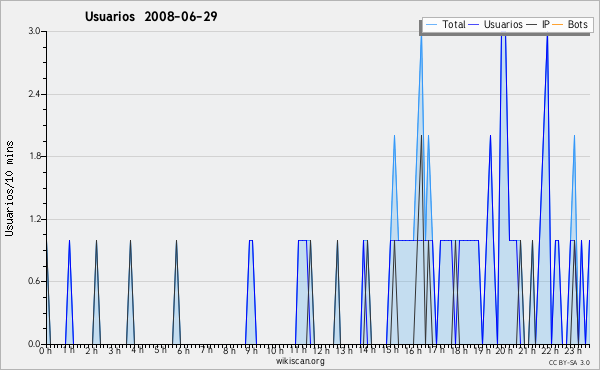Click the '14 h' x-axis label
Screen dimensions: 600x370
[367, 350]
